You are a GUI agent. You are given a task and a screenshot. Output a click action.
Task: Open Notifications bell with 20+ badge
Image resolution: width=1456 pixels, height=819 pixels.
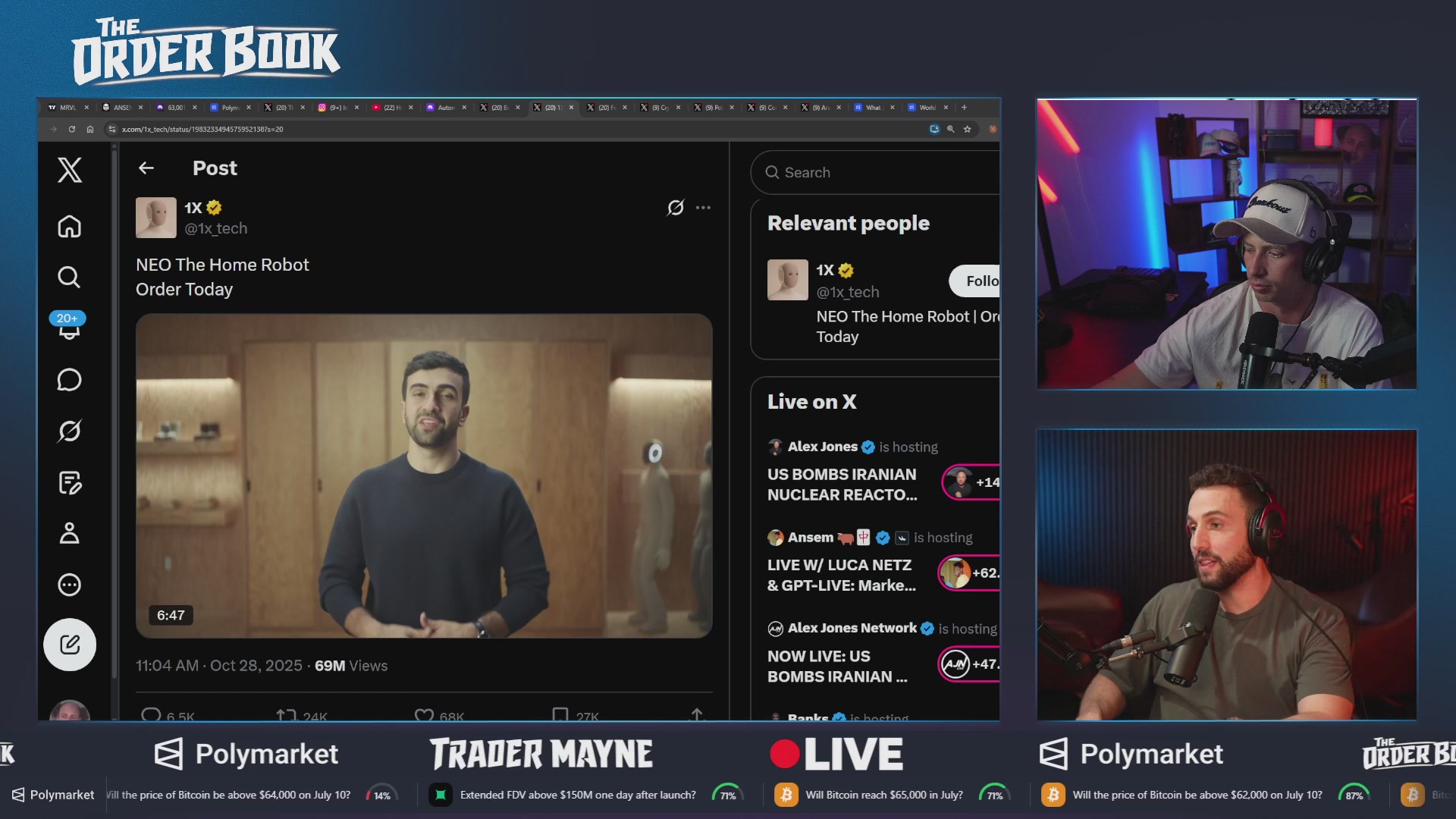pyautogui.click(x=69, y=327)
